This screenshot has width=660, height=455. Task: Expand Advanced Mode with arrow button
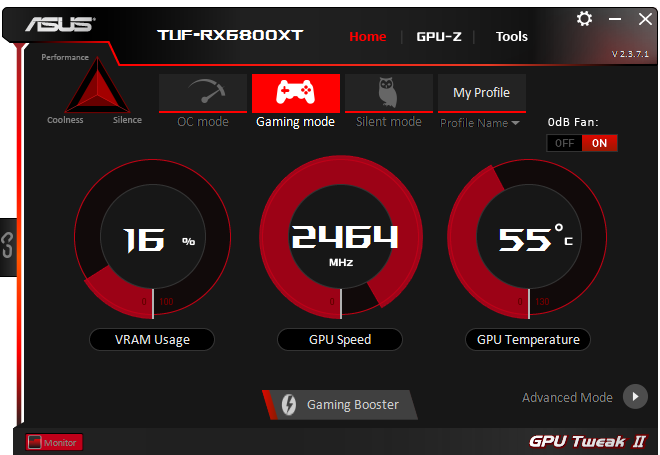[635, 396]
